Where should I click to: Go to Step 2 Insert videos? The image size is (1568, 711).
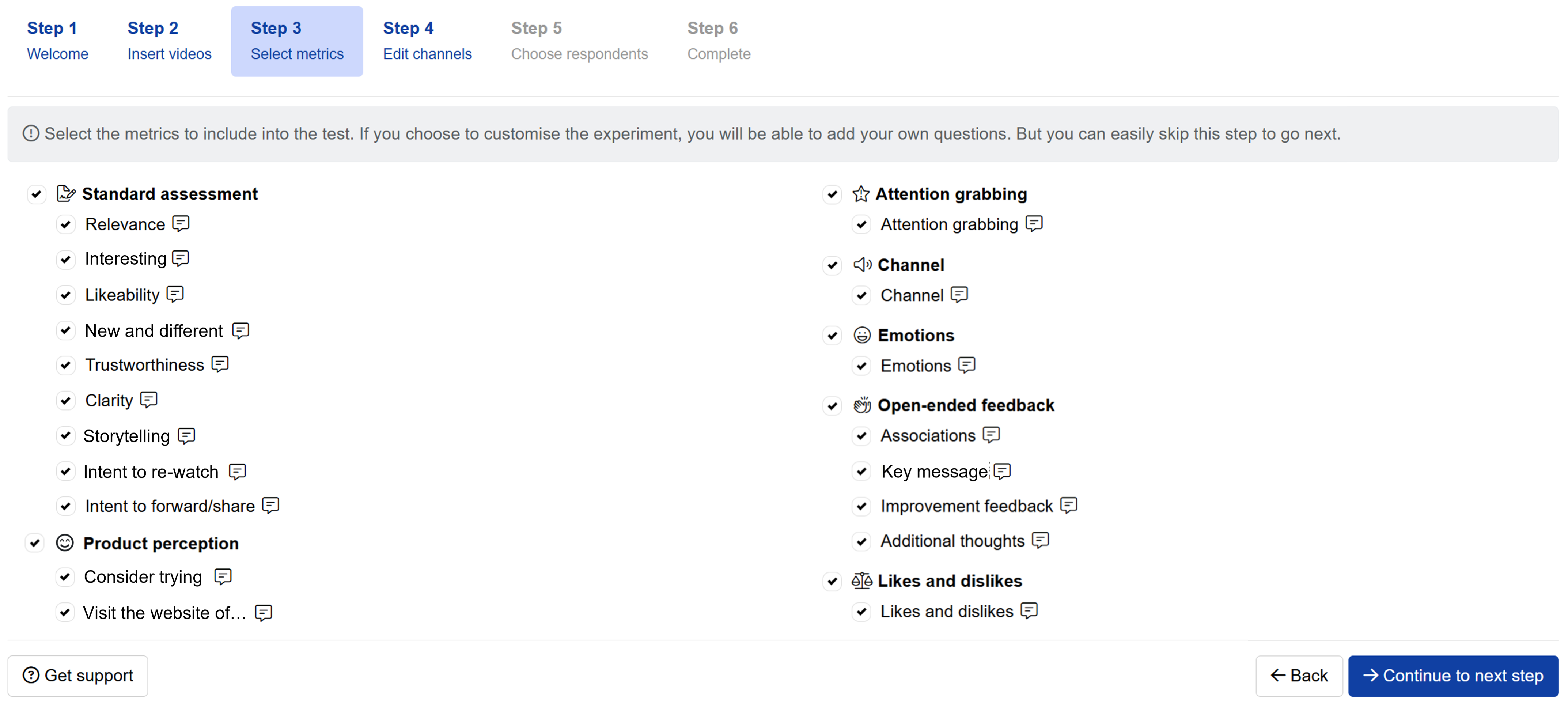click(x=169, y=41)
